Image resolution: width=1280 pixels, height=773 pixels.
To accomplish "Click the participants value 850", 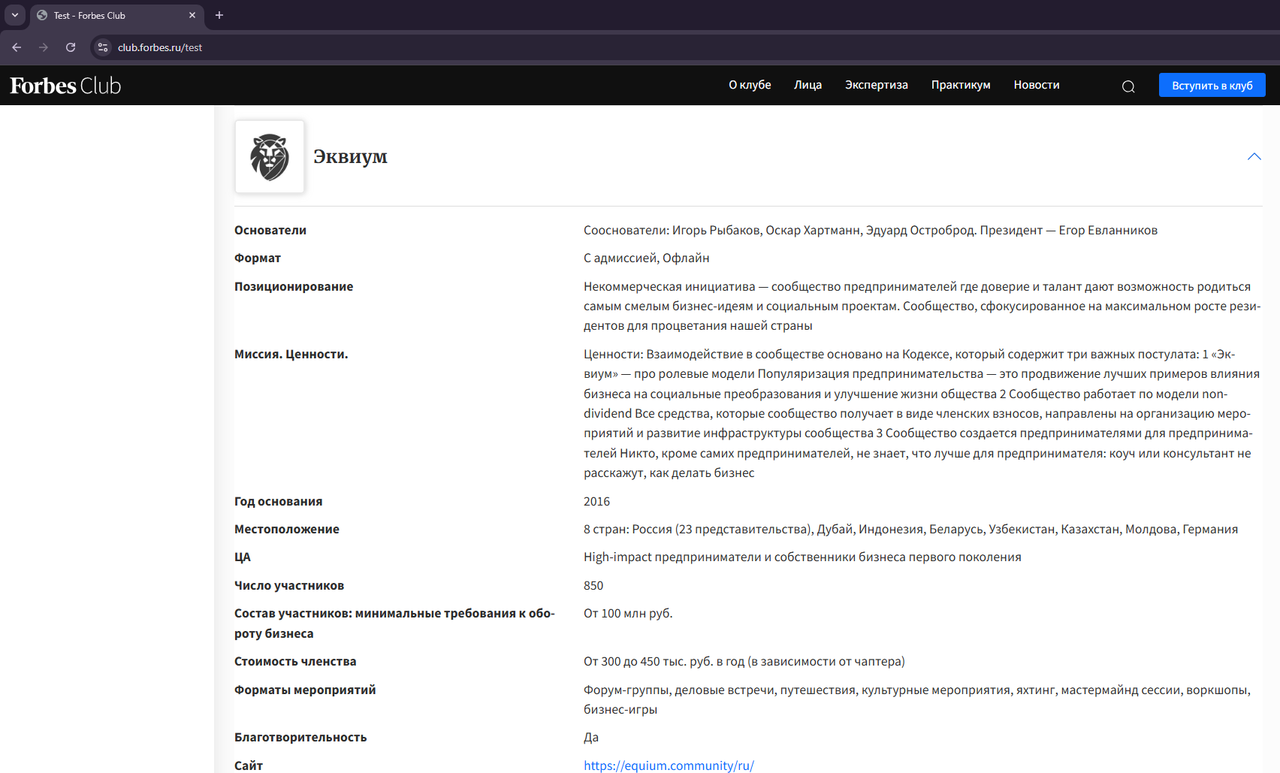I will pyautogui.click(x=594, y=585).
